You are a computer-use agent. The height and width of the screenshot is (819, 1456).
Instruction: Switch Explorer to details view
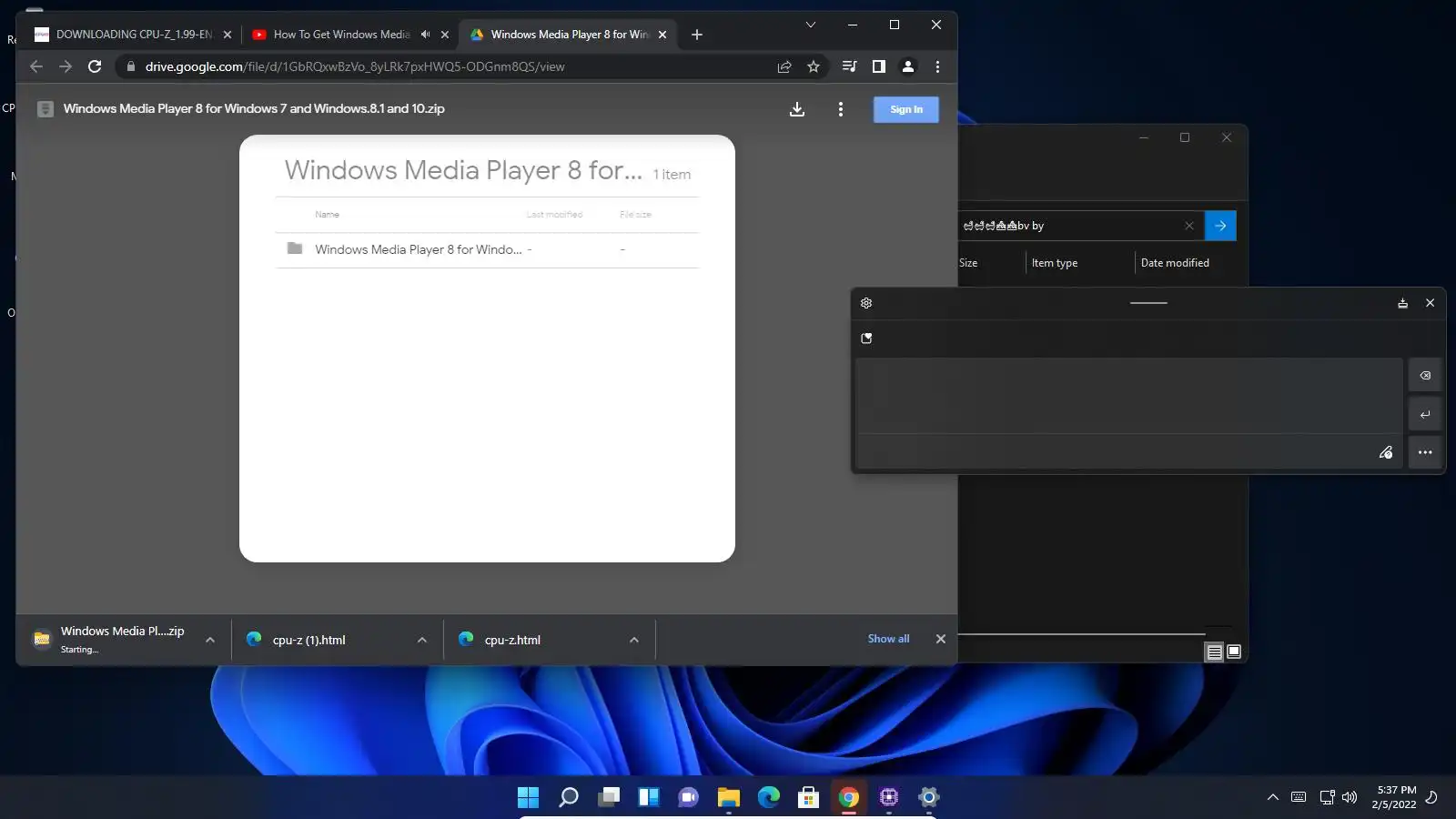pyautogui.click(x=1214, y=652)
